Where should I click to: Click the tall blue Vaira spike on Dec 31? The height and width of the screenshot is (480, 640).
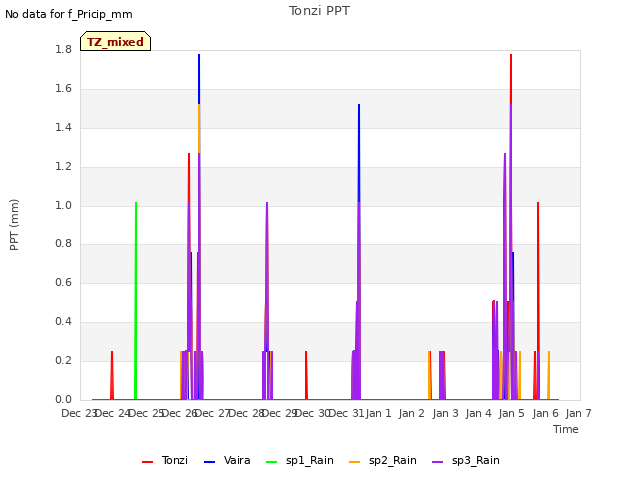359,153
